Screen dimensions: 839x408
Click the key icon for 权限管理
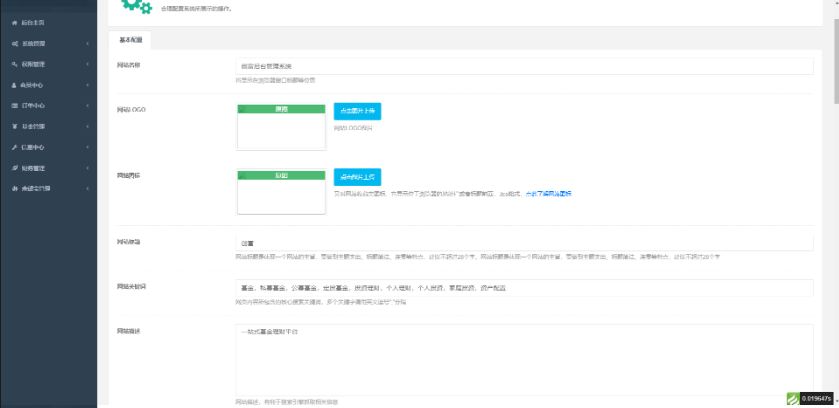tap(14, 64)
